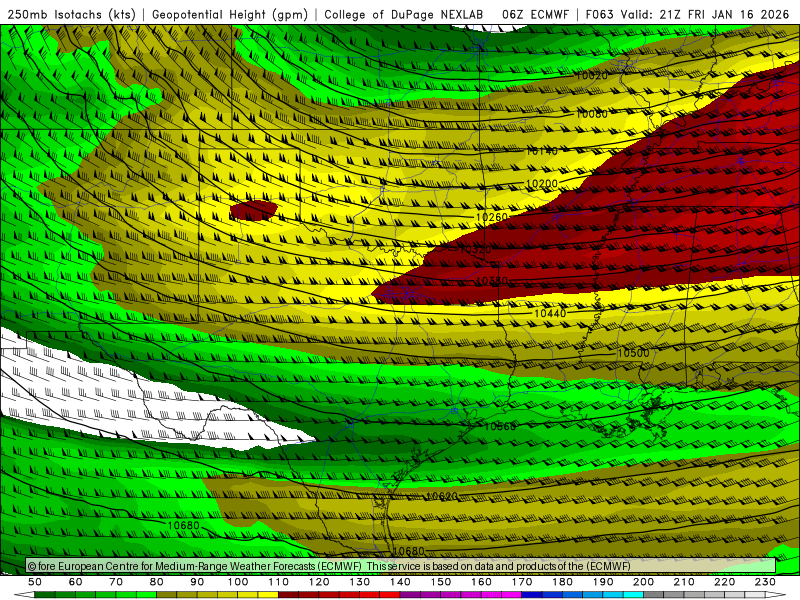
Task: Click color scale value 130
Action: tap(360, 582)
